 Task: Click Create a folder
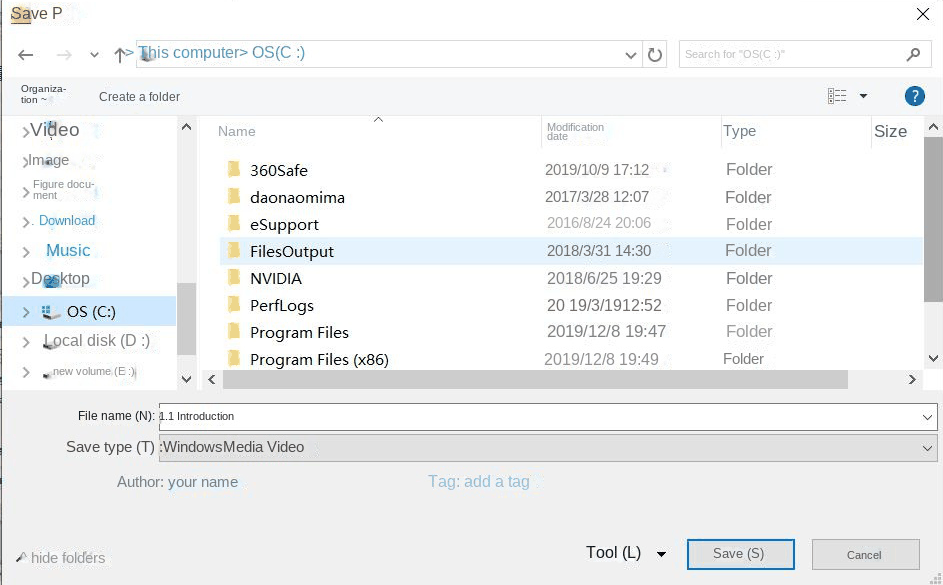tap(139, 97)
